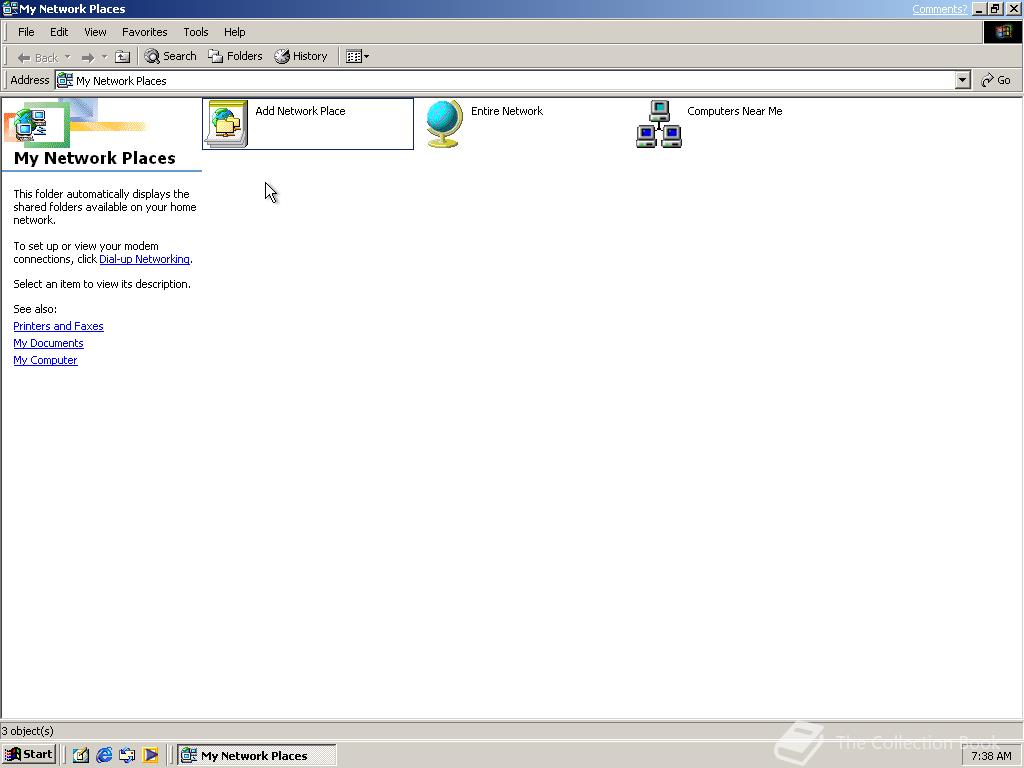Click the Forward arrow button
This screenshot has height=768, width=1024.
point(88,57)
